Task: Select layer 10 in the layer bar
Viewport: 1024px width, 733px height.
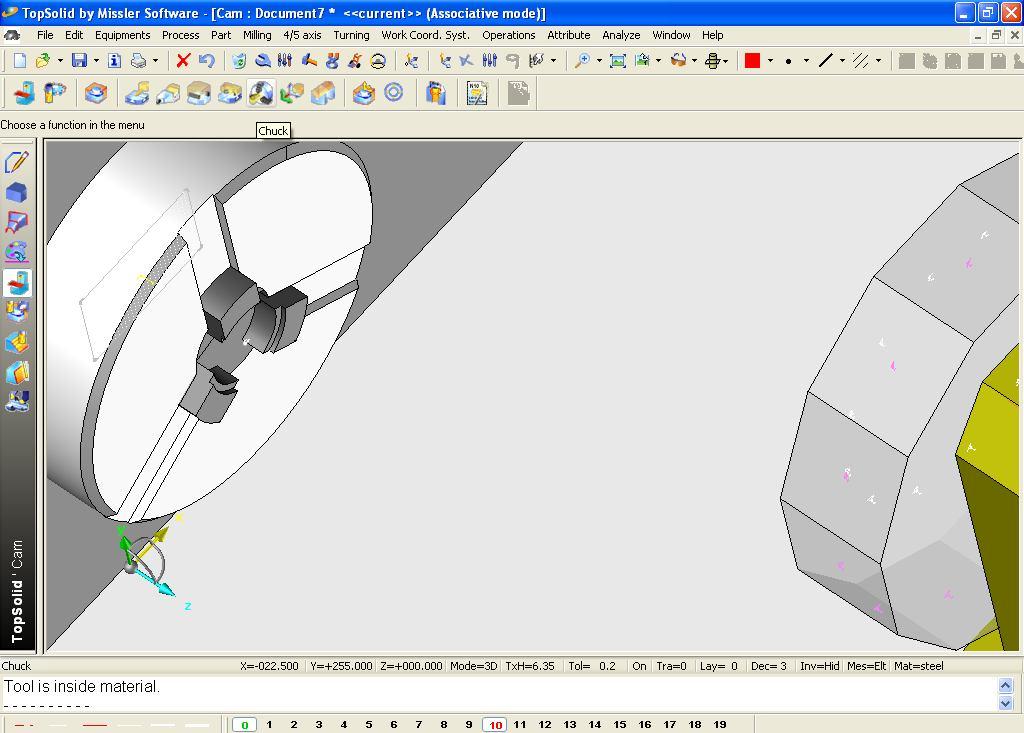Action: (x=495, y=725)
